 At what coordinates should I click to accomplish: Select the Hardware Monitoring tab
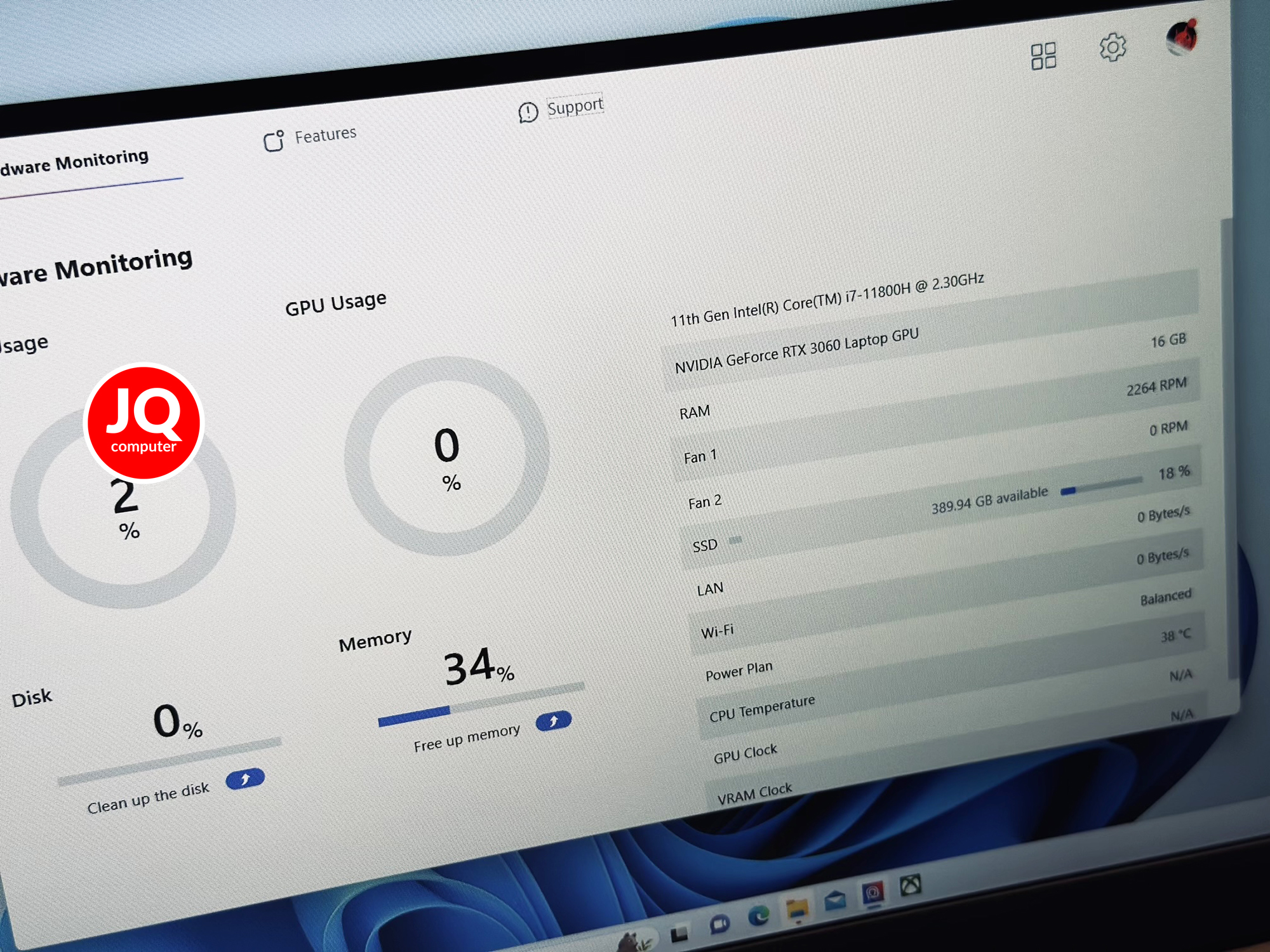74,162
